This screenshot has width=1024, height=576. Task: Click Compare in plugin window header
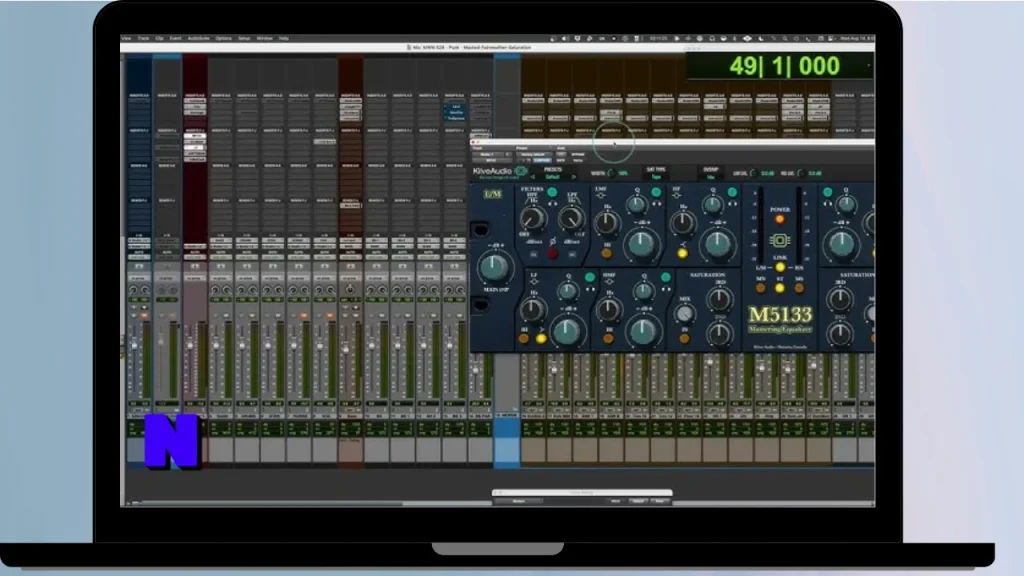[x=542, y=161]
